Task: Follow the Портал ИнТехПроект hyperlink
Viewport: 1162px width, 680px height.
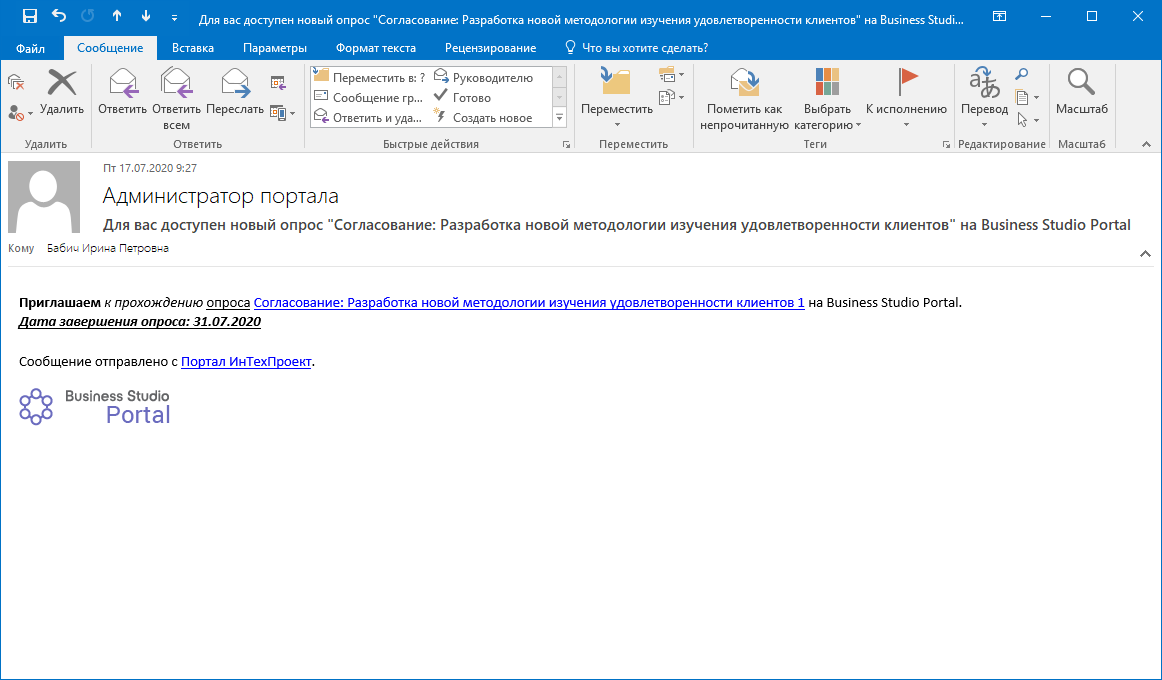Action: point(246,361)
